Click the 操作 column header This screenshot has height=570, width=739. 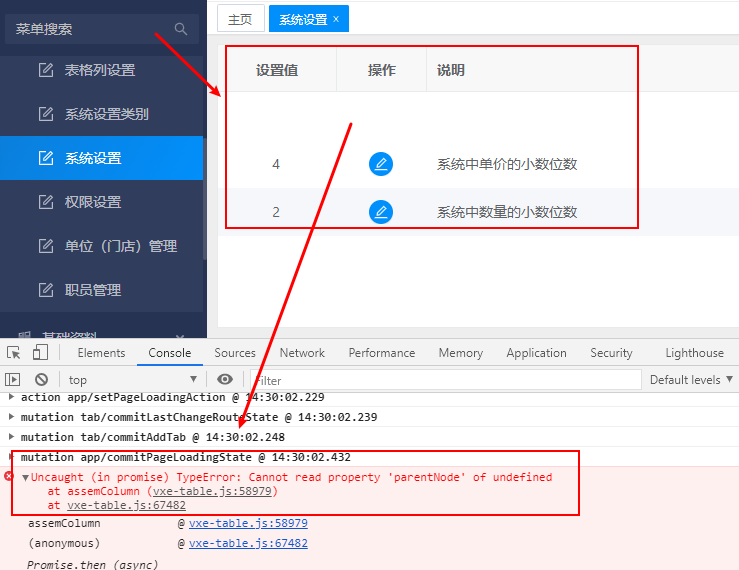pyautogui.click(x=381, y=70)
